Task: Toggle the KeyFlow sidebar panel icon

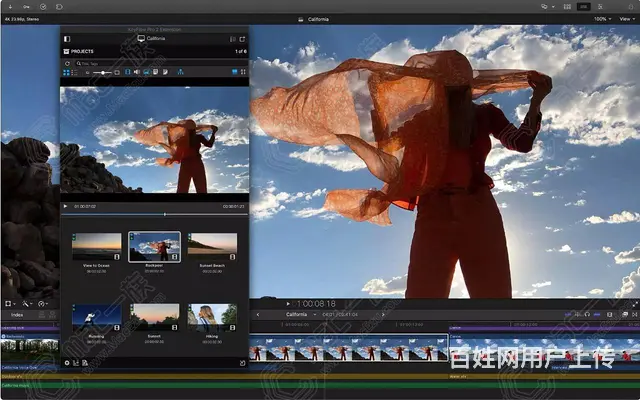Action: click(x=67, y=38)
